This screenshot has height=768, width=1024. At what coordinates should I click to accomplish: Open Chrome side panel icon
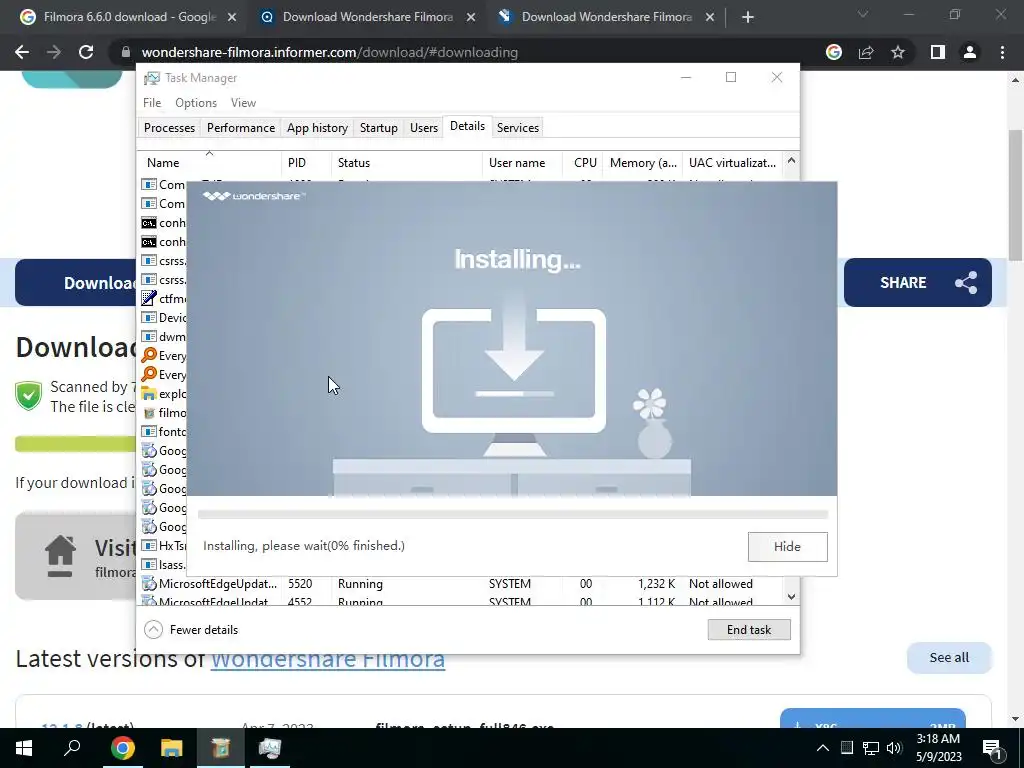(938, 52)
